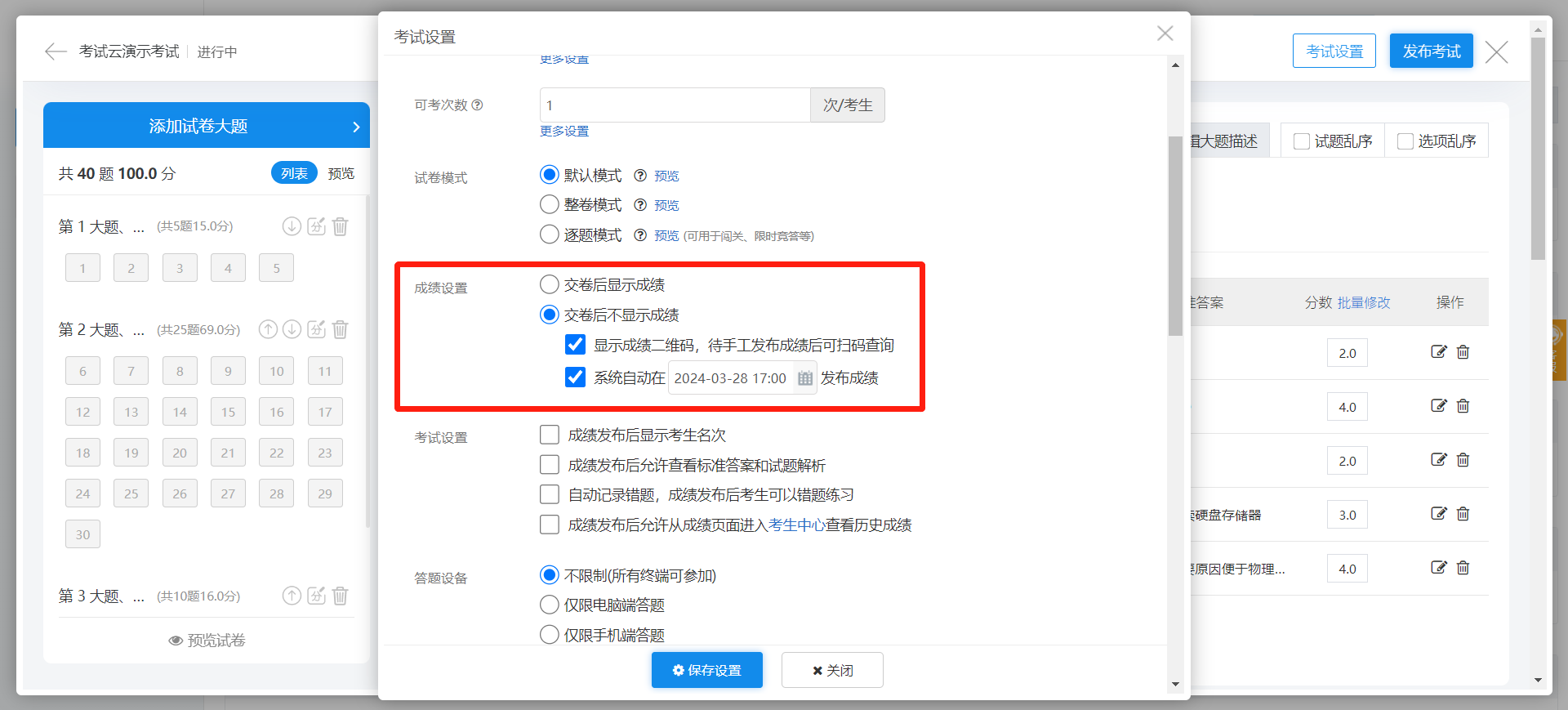The image size is (1568, 710).
Task: Enable 成绩发布后显示考生名次 checkbox
Action: tap(550, 435)
